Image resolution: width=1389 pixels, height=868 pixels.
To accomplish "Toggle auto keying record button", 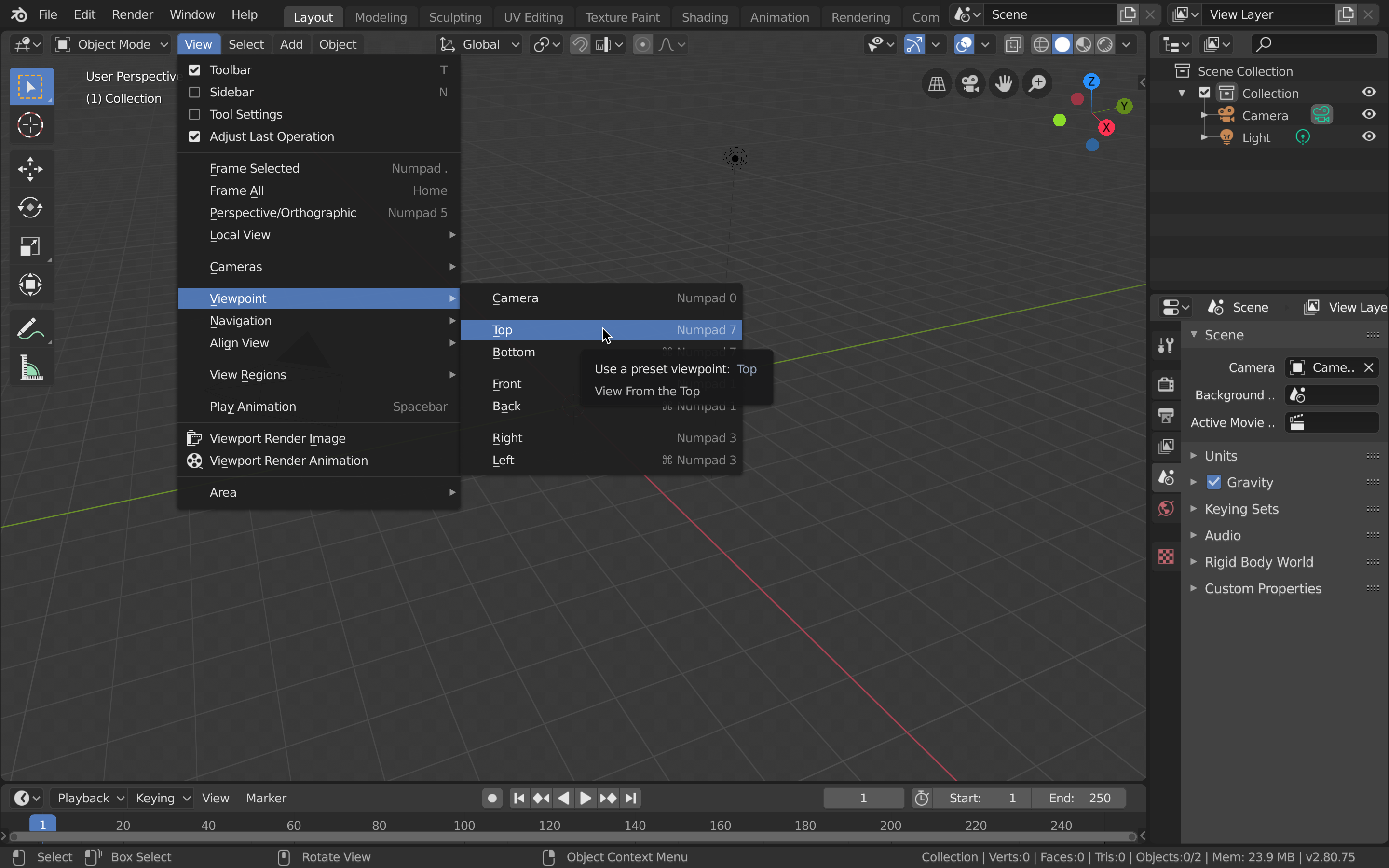I will pyautogui.click(x=492, y=798).
